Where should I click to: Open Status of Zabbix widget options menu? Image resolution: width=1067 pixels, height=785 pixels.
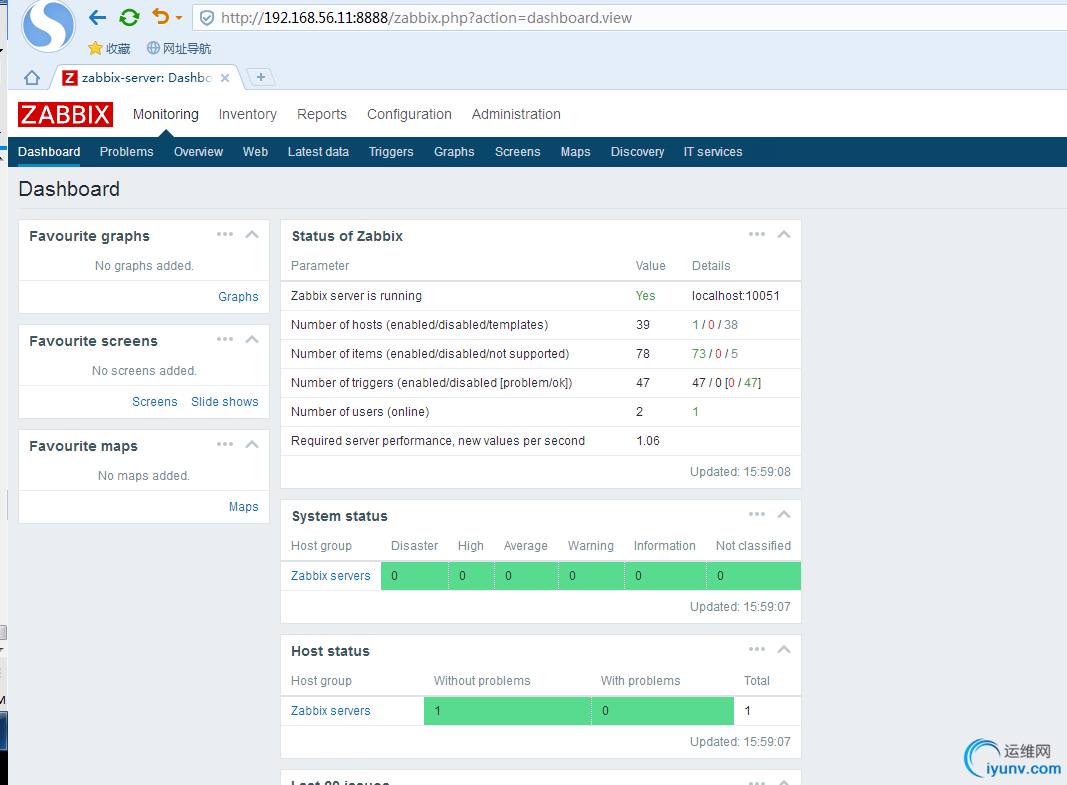[757, 234]
